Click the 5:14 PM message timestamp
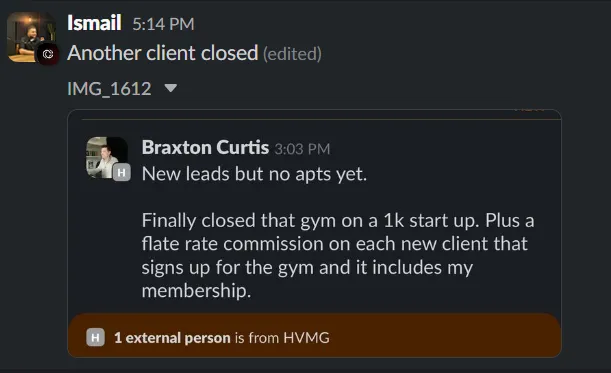The width and height of the screenshot is (611, 373). 163,24
